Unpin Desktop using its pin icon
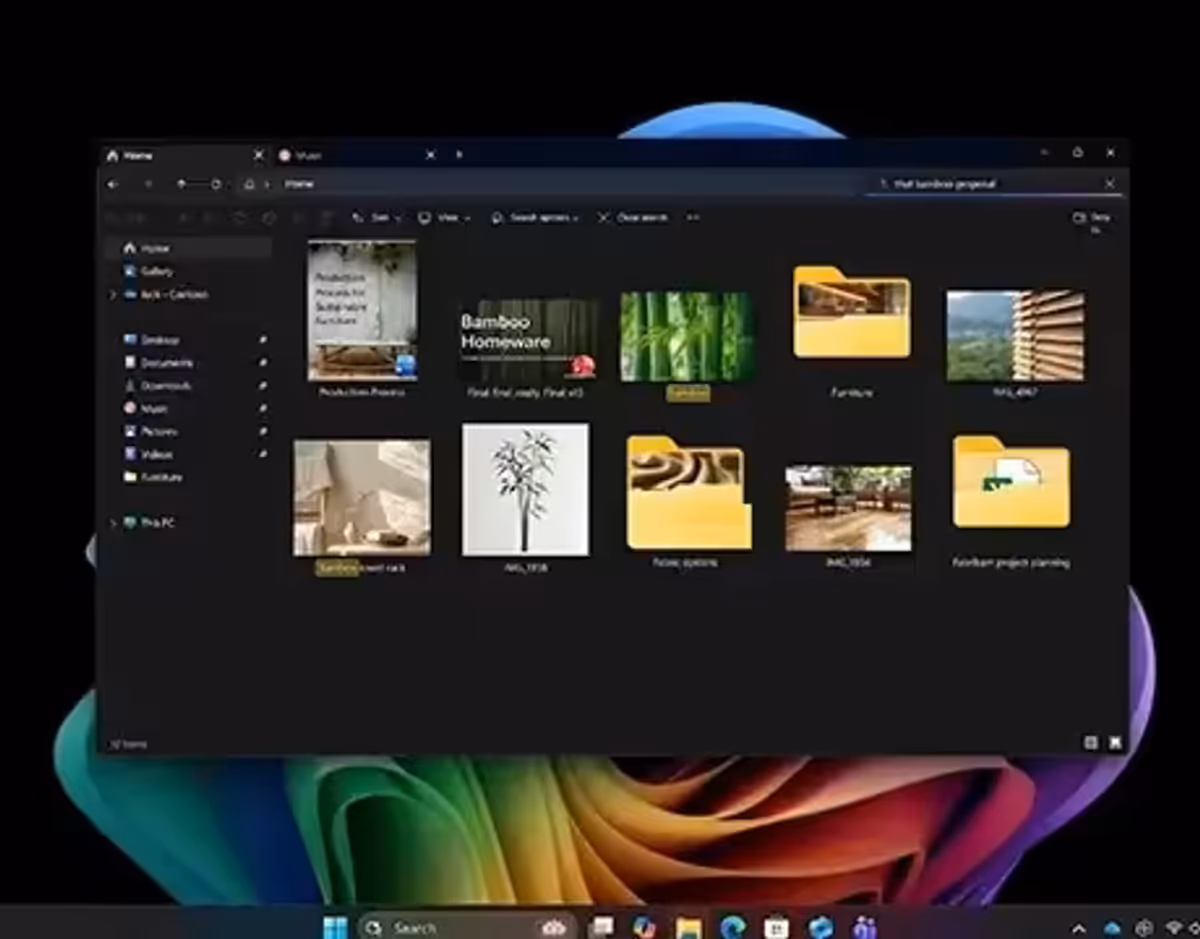 (263, 340)
